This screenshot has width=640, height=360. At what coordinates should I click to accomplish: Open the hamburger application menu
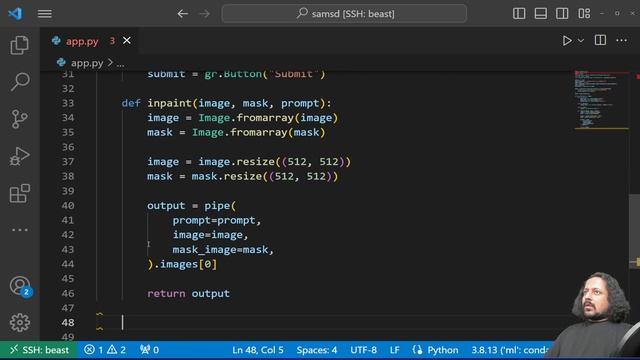[44, 13]
